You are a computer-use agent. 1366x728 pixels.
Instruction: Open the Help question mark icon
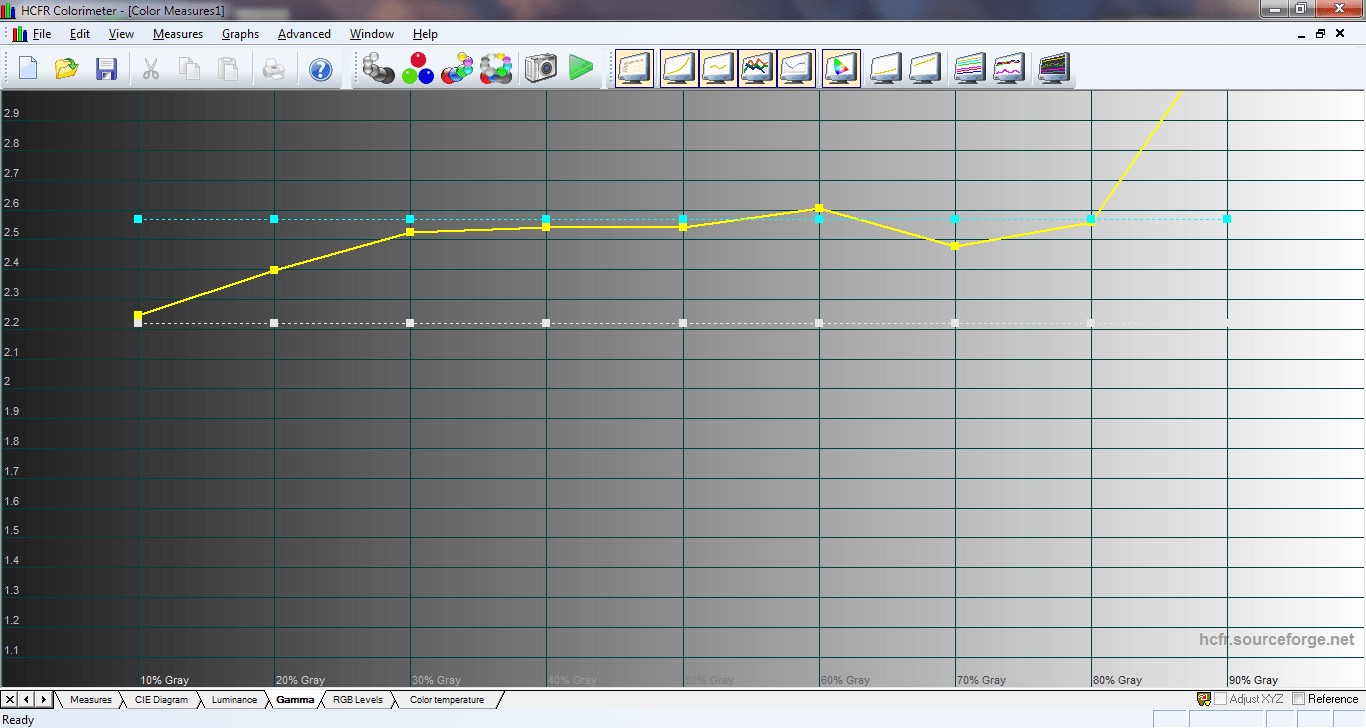pos(320,69)
